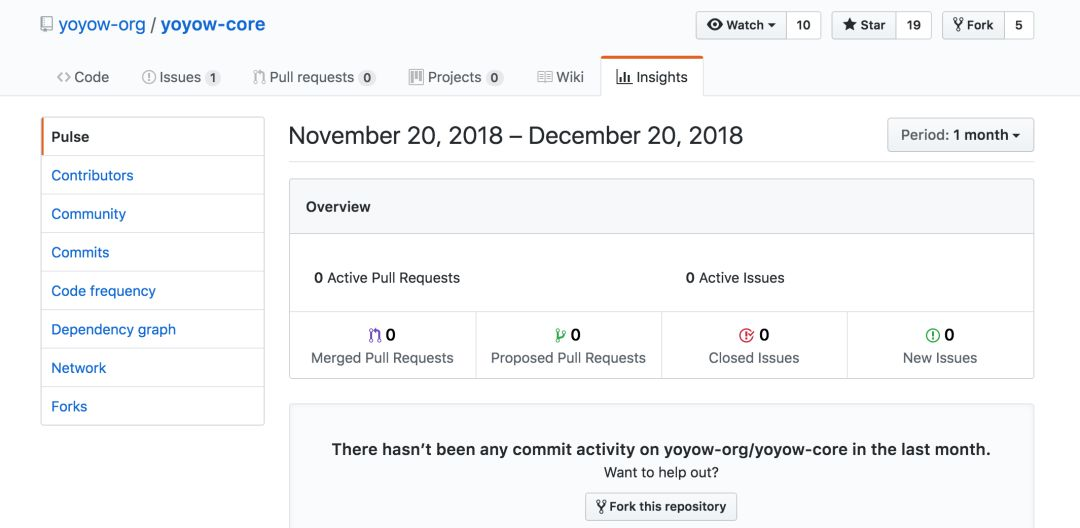Open the Projects tab
Viewport: 1080px width, 528px height.
[455, 77]
